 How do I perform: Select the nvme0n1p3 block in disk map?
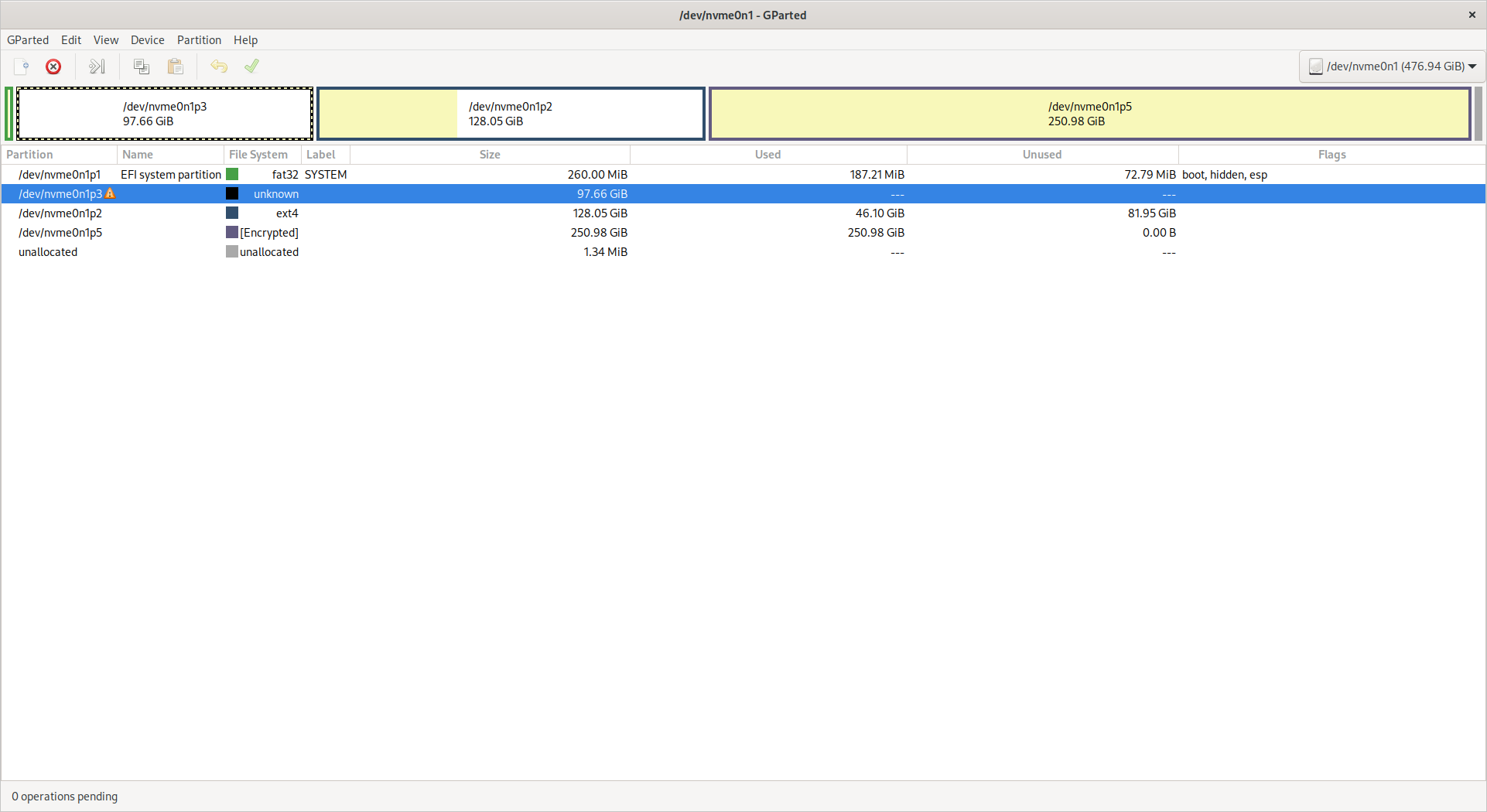[x=165, y=114]
